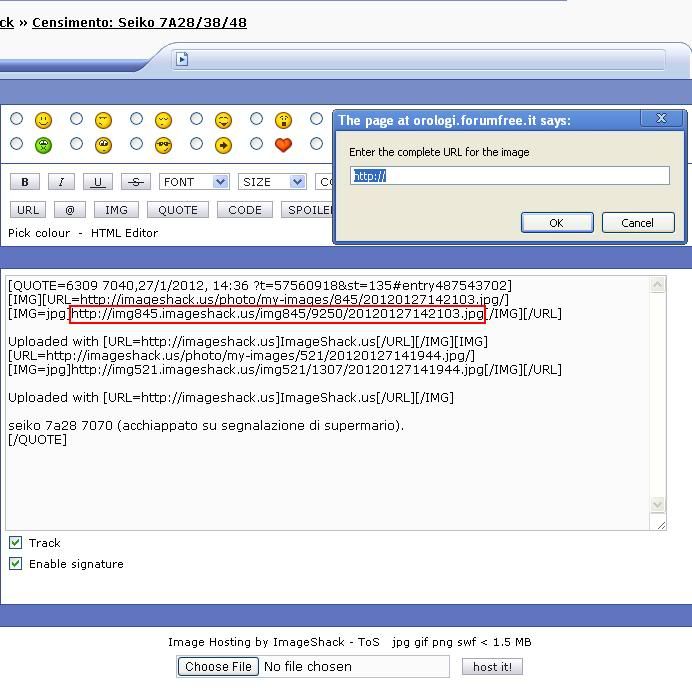
Task: Click the red heart emoticon
Action: (x=283, y=145)
